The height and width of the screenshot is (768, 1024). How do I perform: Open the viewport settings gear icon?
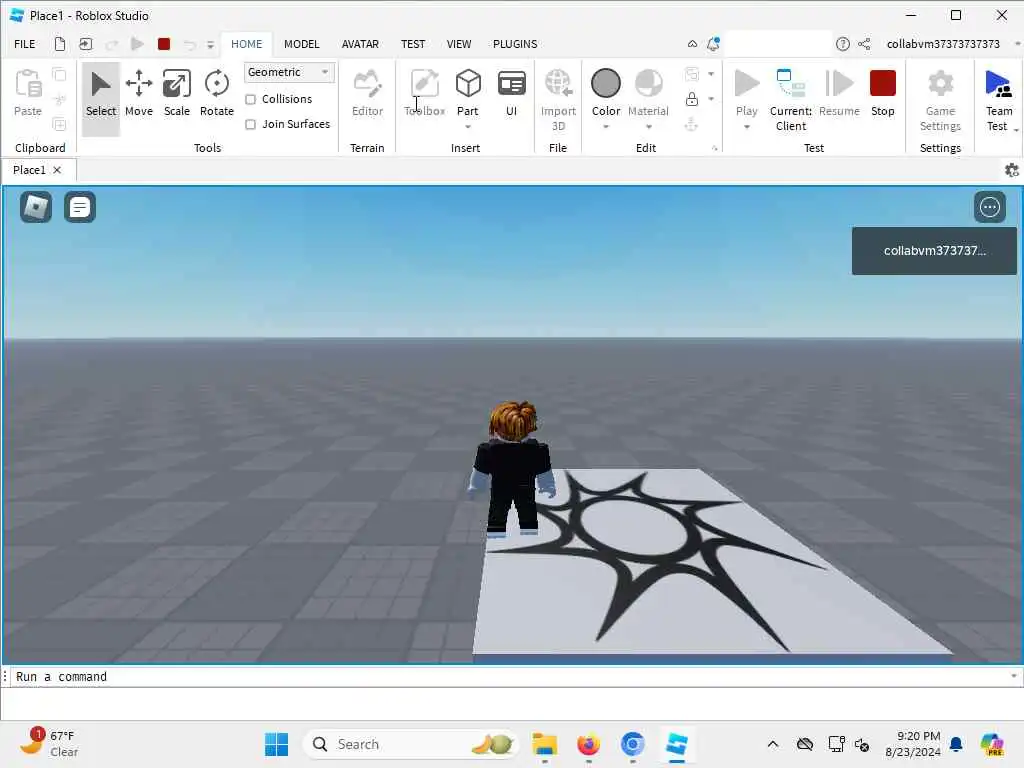point(1012,170)
